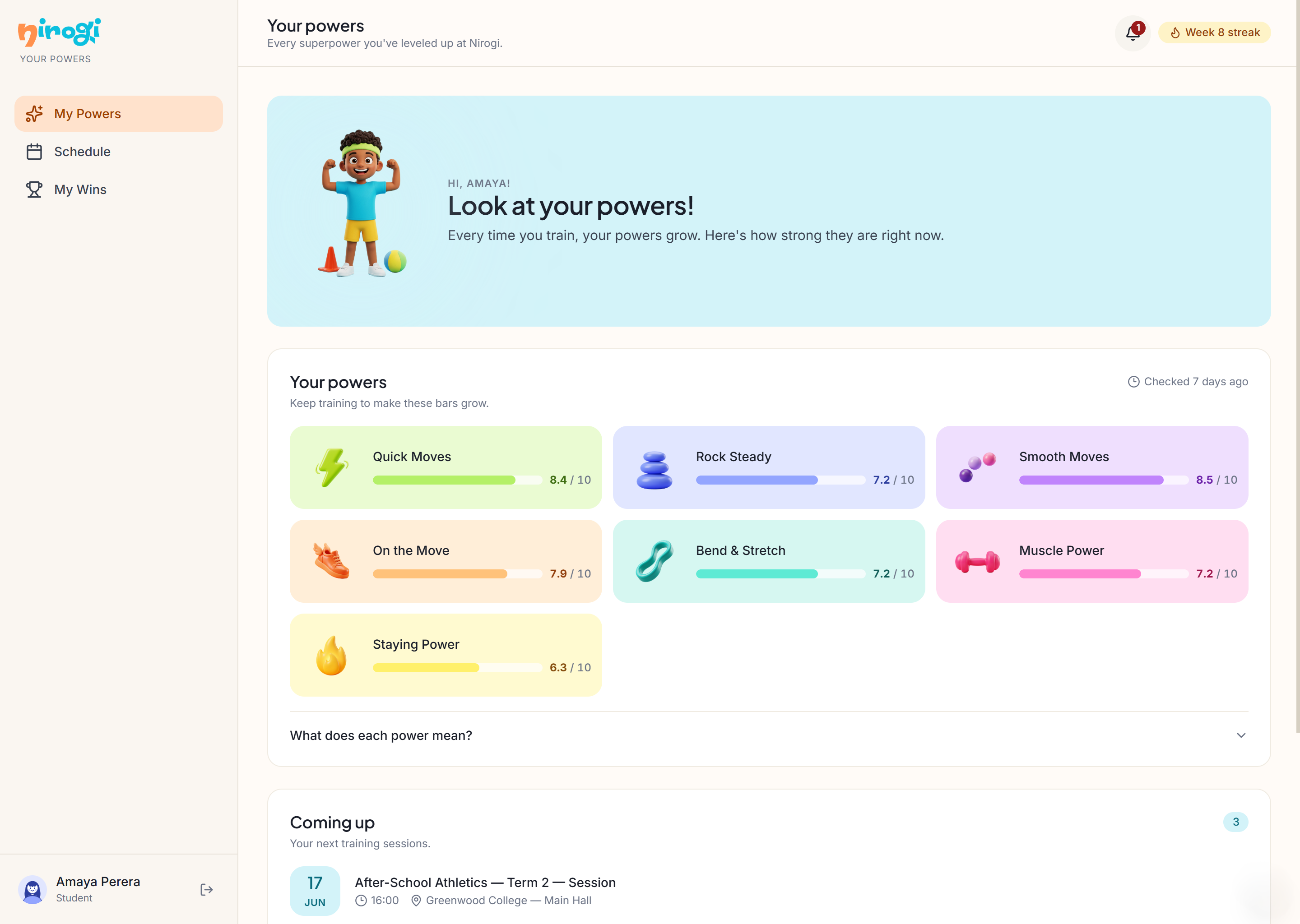
Task: Open After-School Athletics — Term 2 session
Action: (x=485, y=882)
